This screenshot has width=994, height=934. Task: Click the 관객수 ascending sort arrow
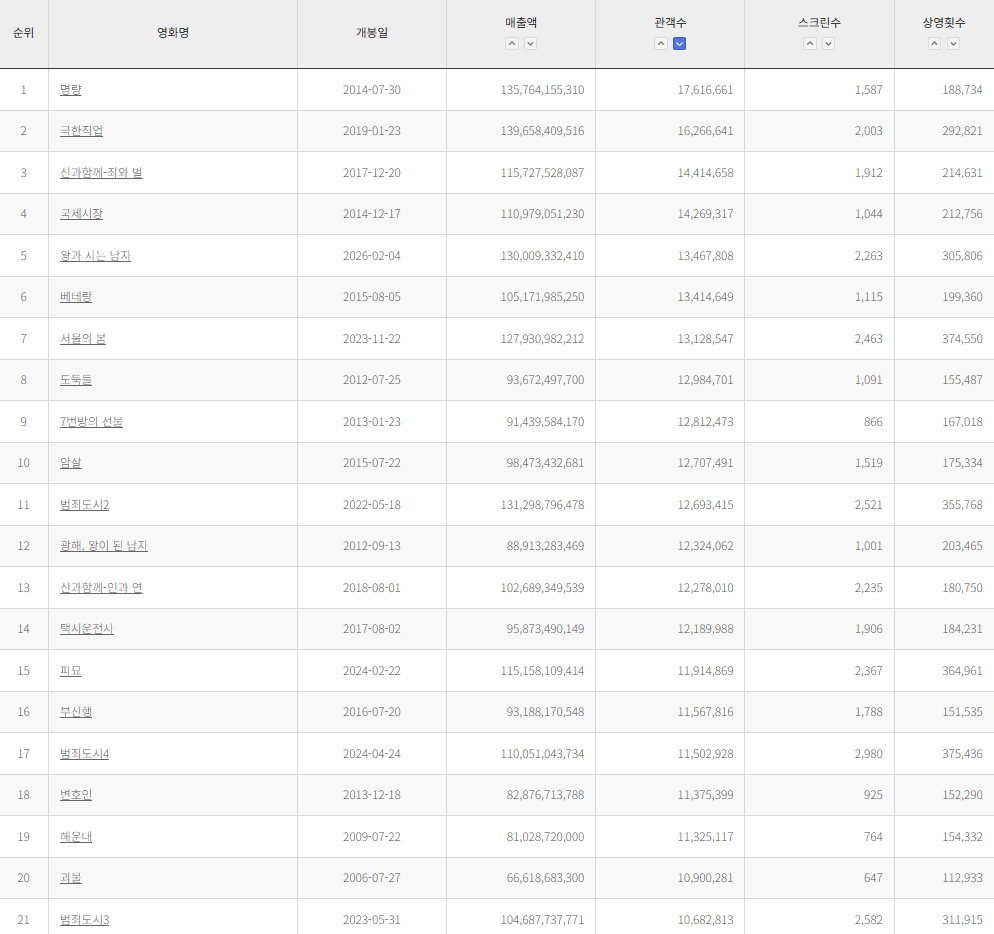660,43
